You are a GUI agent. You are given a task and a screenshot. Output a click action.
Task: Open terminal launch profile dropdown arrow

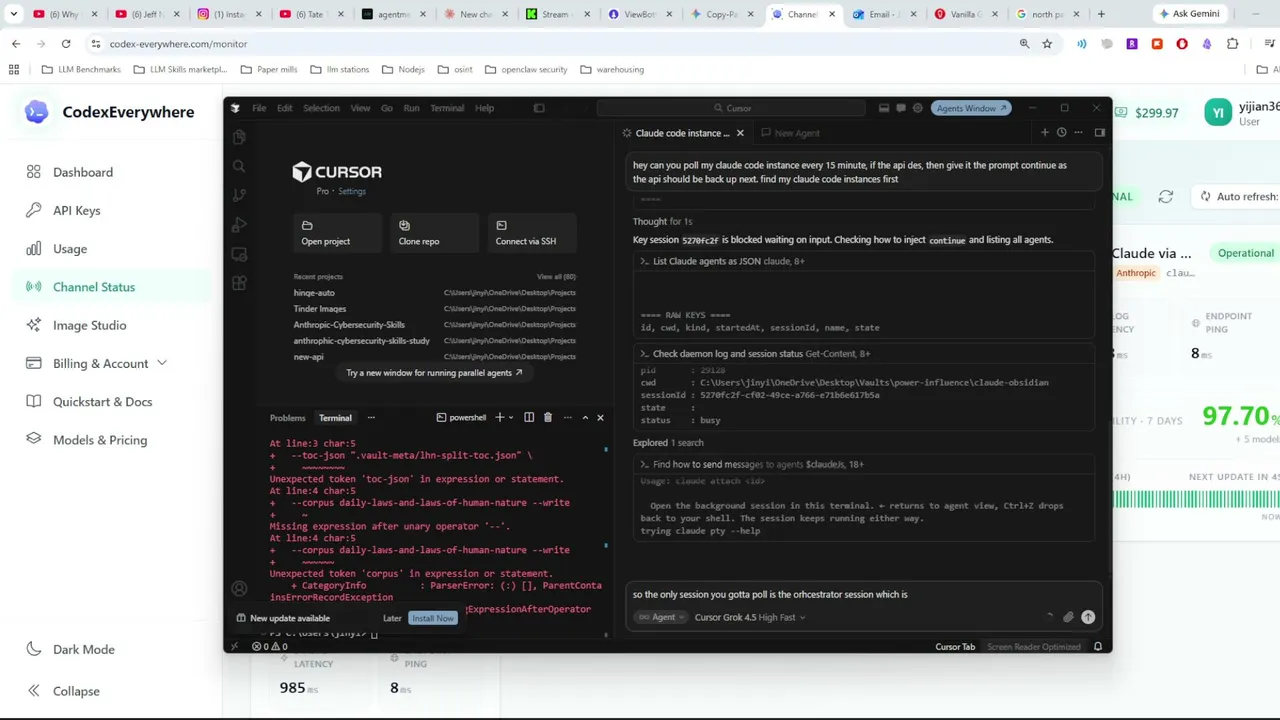511,417
